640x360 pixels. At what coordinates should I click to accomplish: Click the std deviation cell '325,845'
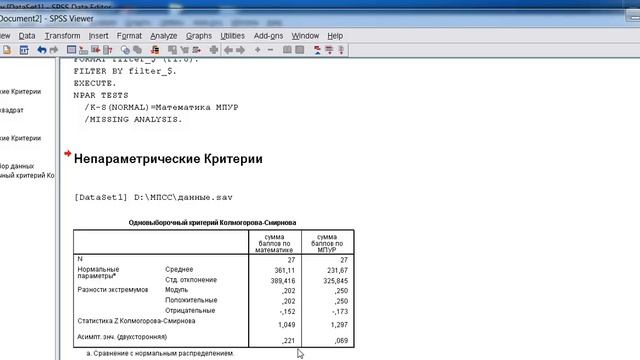point(335,281)
